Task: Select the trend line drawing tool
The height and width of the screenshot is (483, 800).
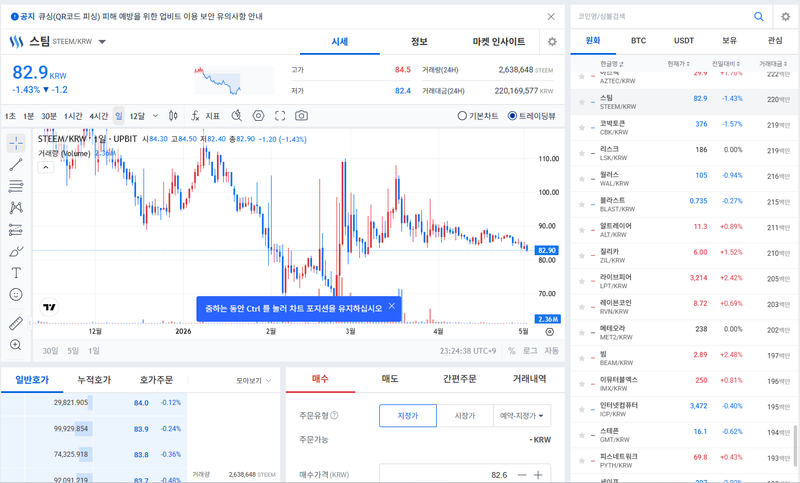Action: pyautogui.click(x=16, y=164)
